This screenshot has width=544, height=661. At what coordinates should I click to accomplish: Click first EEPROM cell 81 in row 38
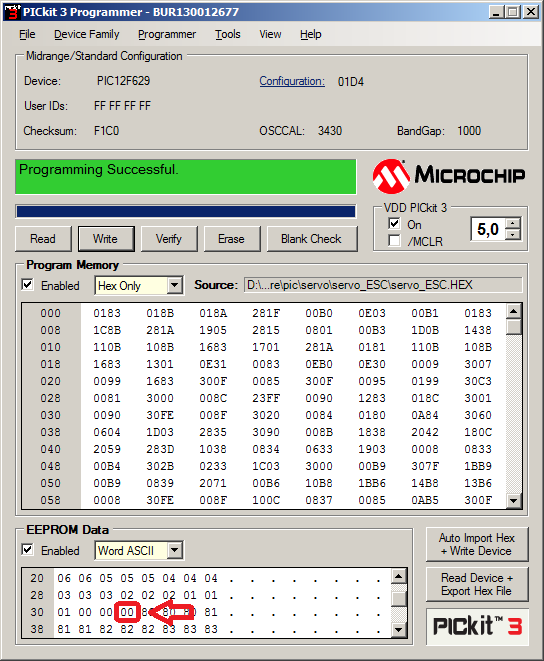click(64, 629)
